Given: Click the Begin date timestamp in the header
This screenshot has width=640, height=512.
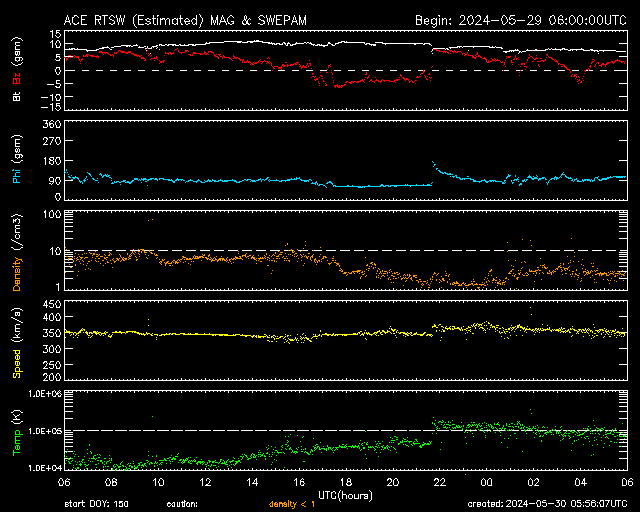Looking at the screenshot, I should point(520,19).
